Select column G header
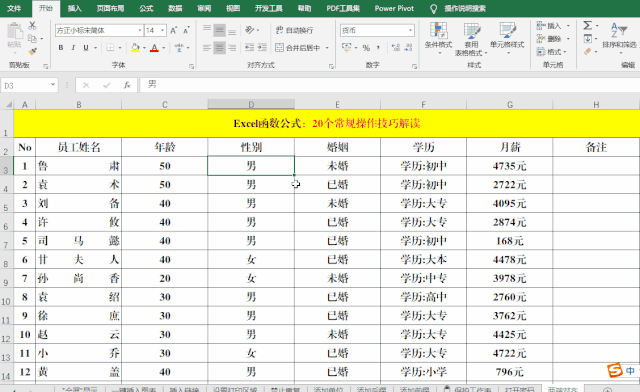The image size is (640, 392). click(x=510, y=105)
